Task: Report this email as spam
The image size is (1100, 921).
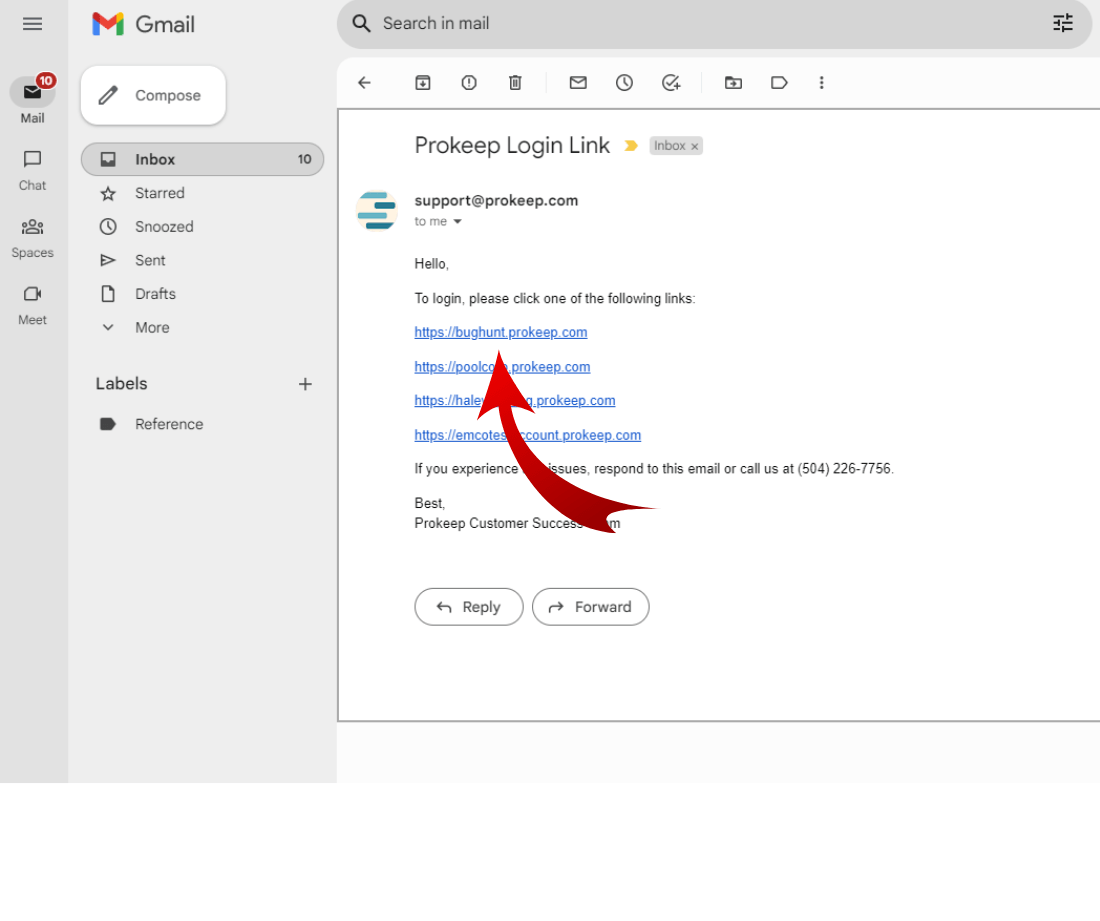Action: point(469,83)
